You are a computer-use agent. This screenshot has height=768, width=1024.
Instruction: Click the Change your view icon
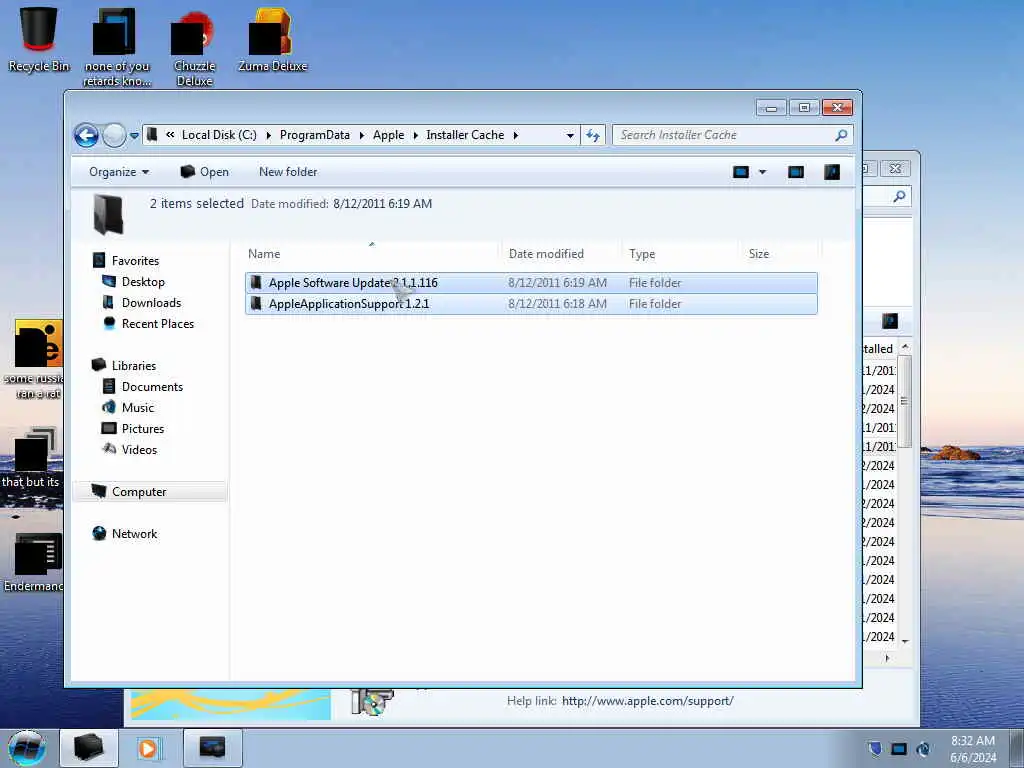741,172
